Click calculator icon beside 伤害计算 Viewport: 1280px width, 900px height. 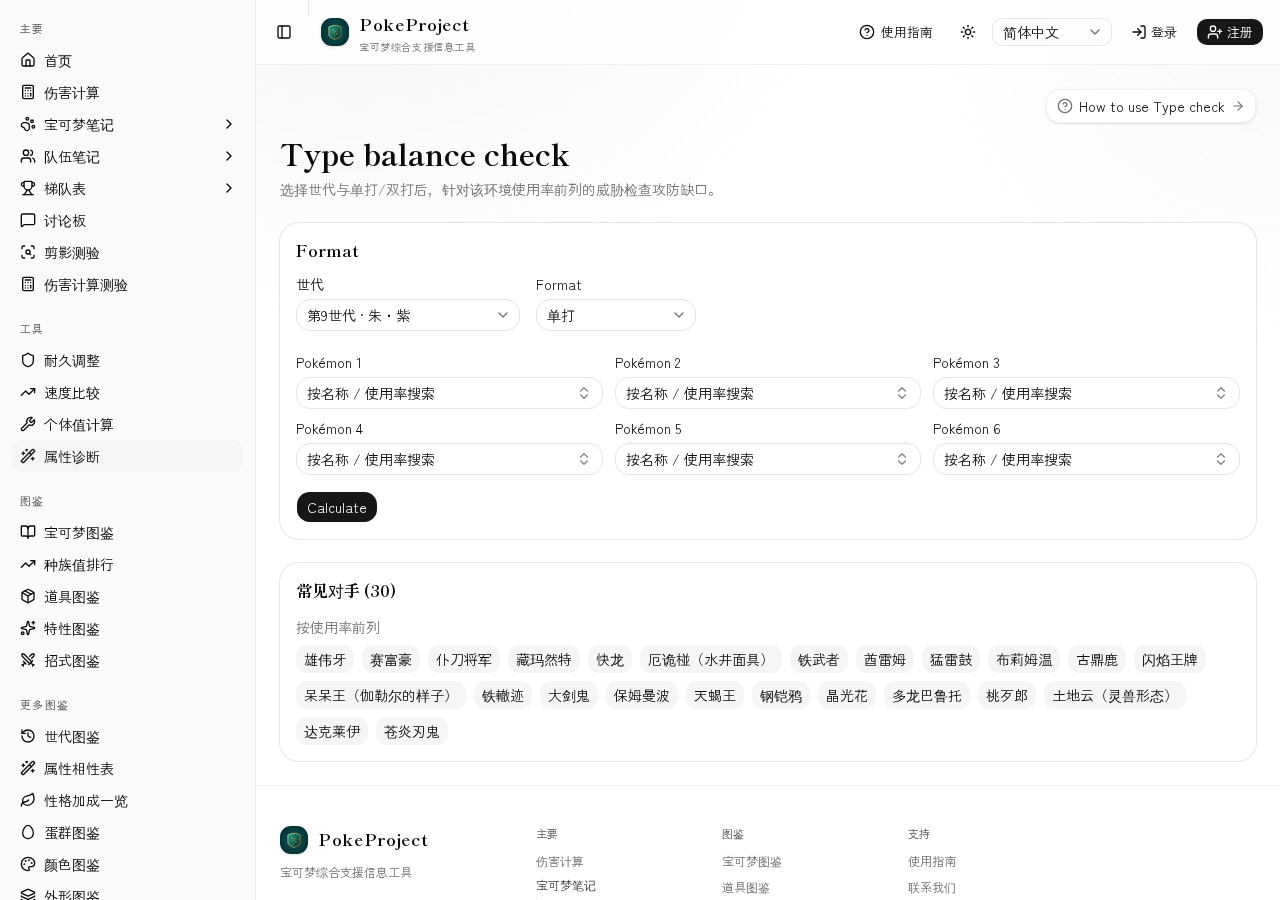tap(28, 92)
